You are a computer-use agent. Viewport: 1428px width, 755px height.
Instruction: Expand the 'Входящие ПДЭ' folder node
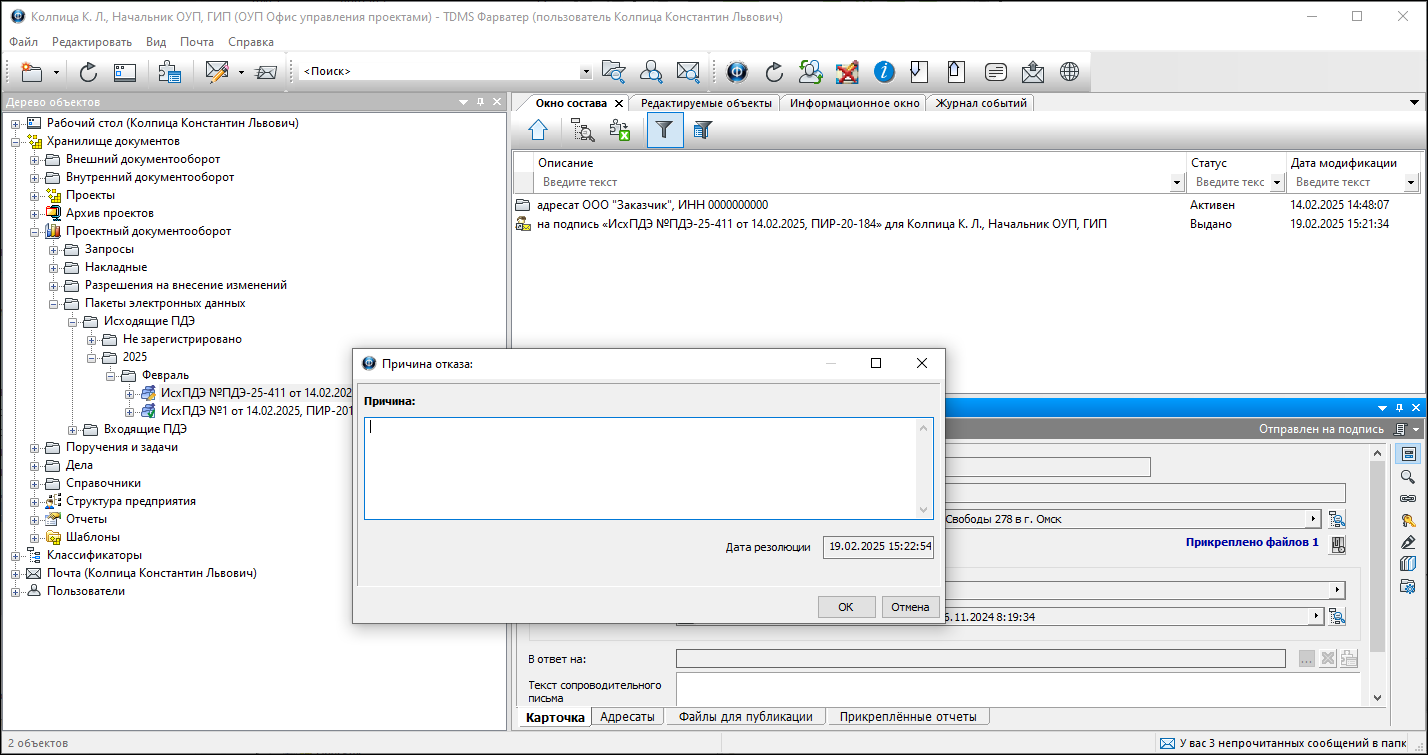[x=73, y=429]
